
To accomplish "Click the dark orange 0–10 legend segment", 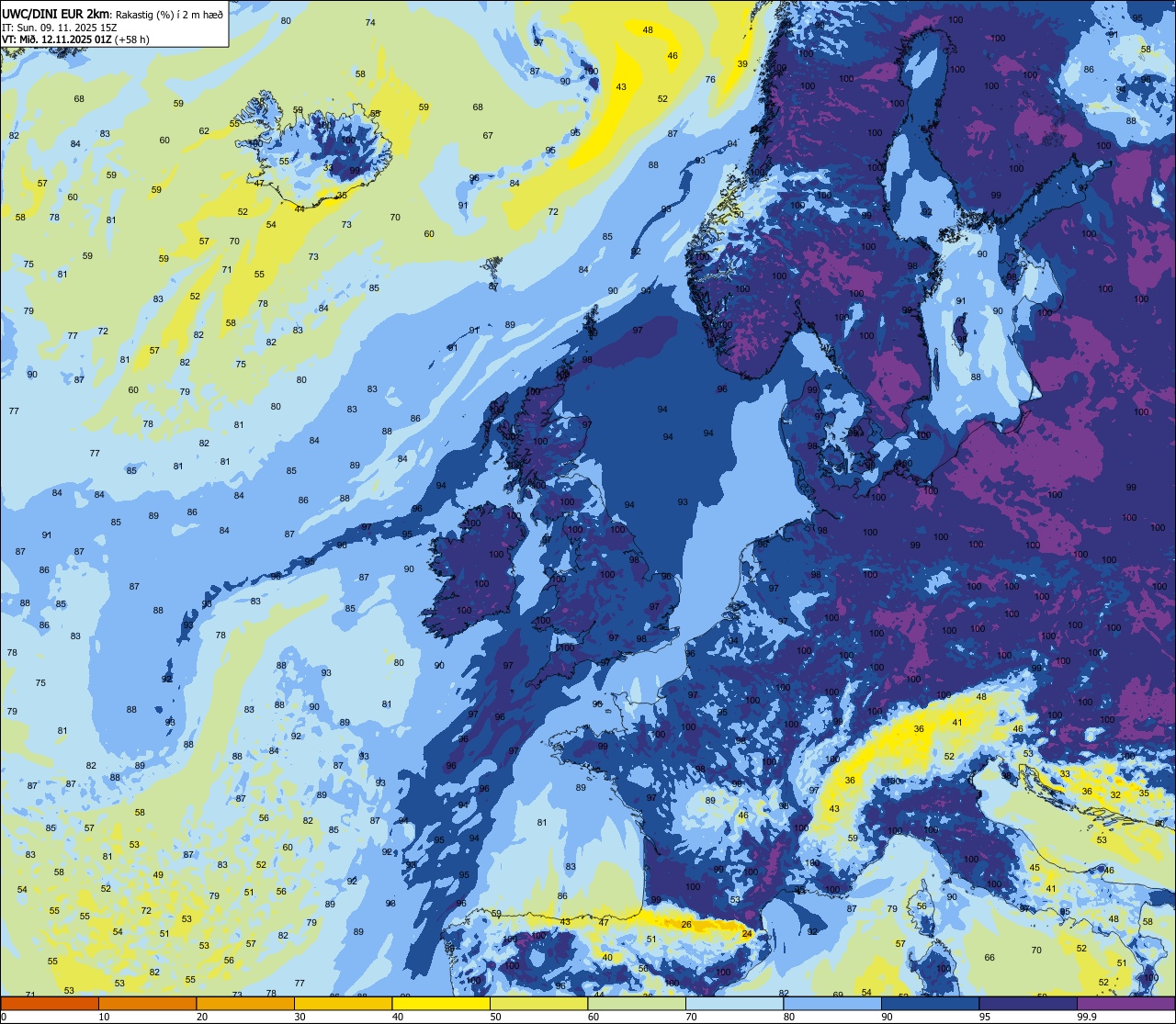I will 50,1003.
